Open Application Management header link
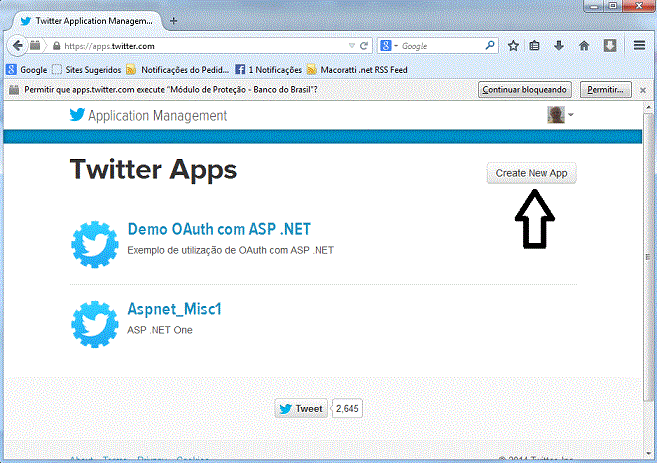 point(158,116)
